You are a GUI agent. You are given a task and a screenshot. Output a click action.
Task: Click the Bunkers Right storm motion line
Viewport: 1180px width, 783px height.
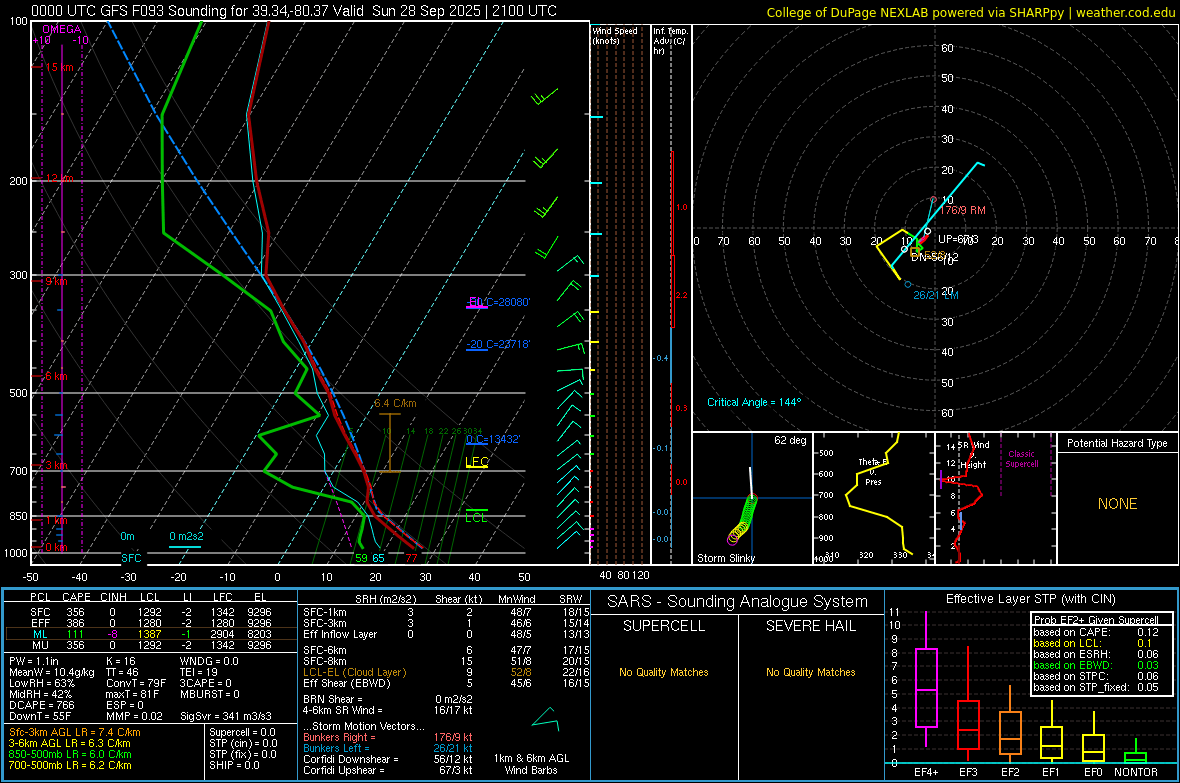click(x=388, y=738)
